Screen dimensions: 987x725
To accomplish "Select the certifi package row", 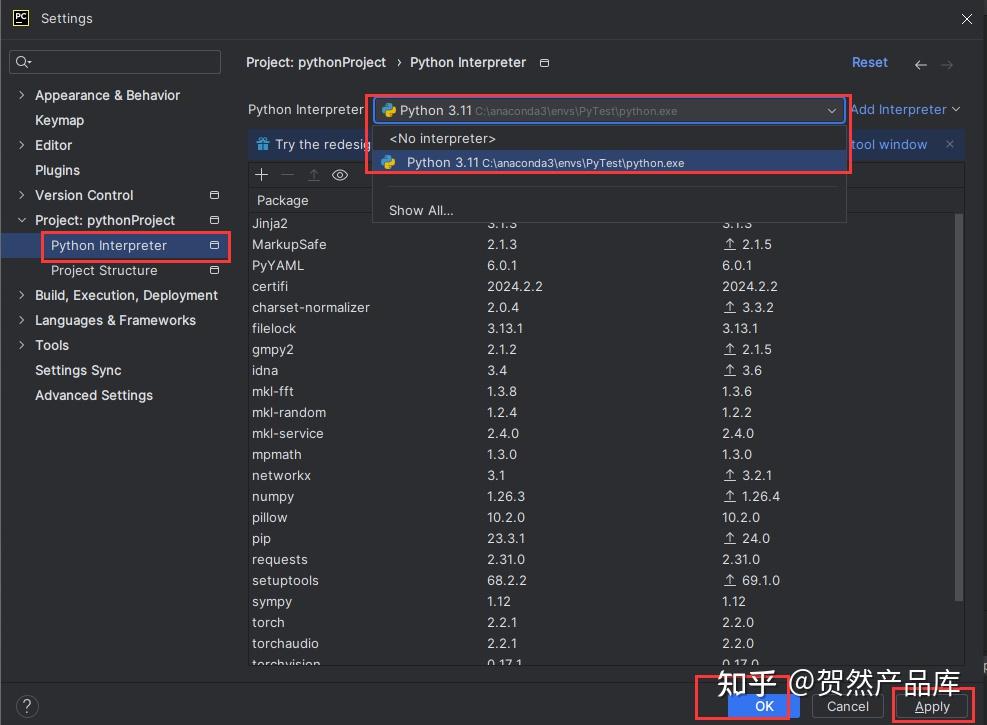I will coord(601,286).
